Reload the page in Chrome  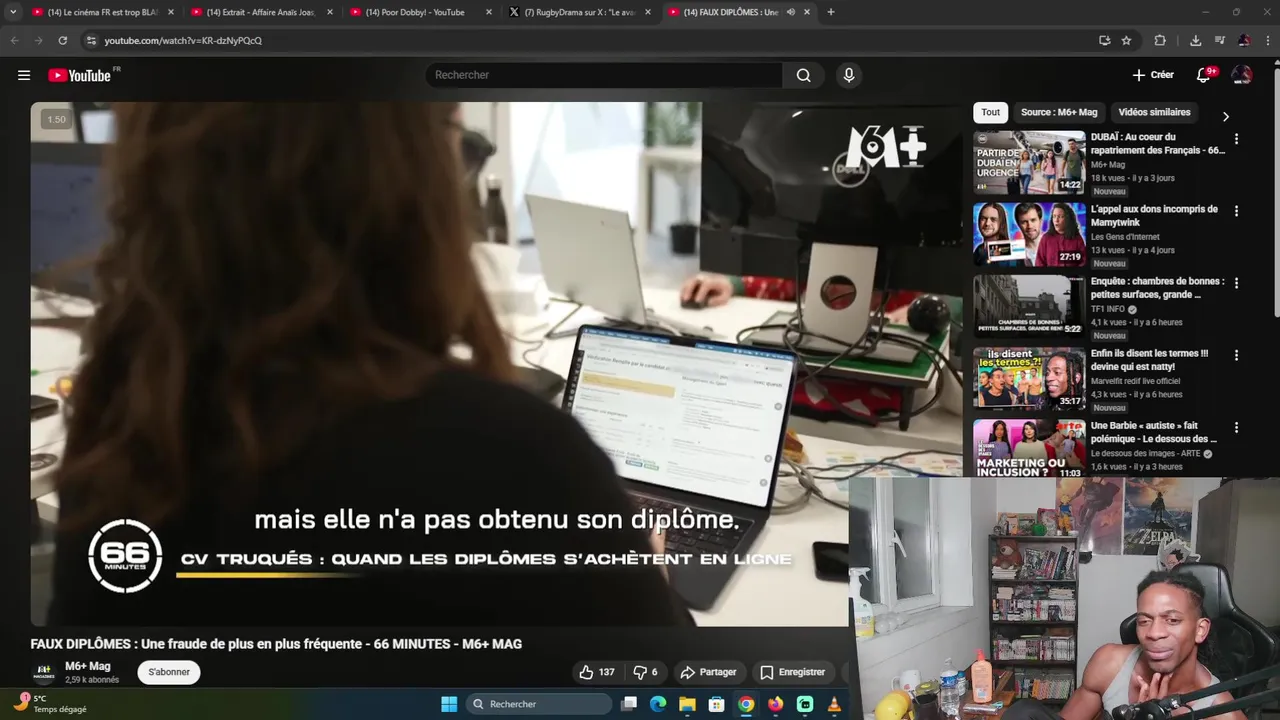[x=62, y=40]
